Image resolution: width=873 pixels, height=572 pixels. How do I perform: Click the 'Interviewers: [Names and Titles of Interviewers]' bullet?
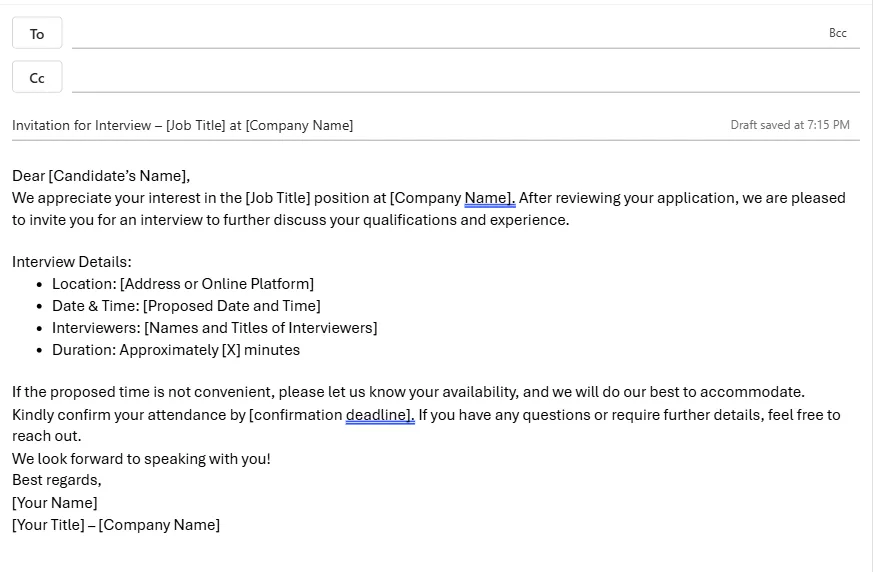[215, 328]
